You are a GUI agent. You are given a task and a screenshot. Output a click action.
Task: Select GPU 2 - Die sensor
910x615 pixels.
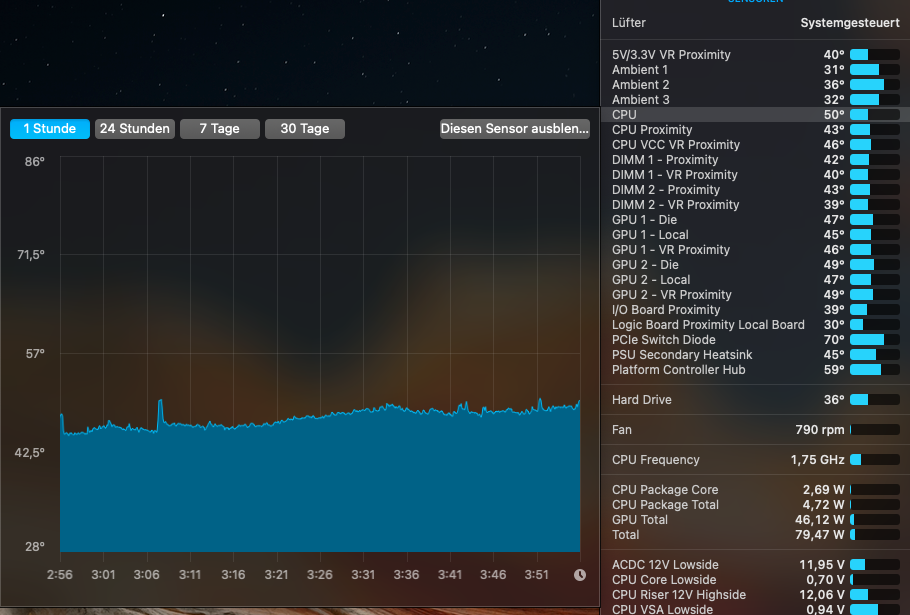[756, 265]
